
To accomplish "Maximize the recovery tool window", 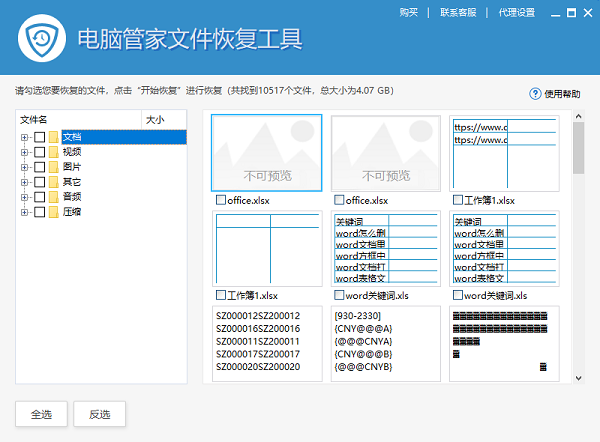I will (571, 13).
